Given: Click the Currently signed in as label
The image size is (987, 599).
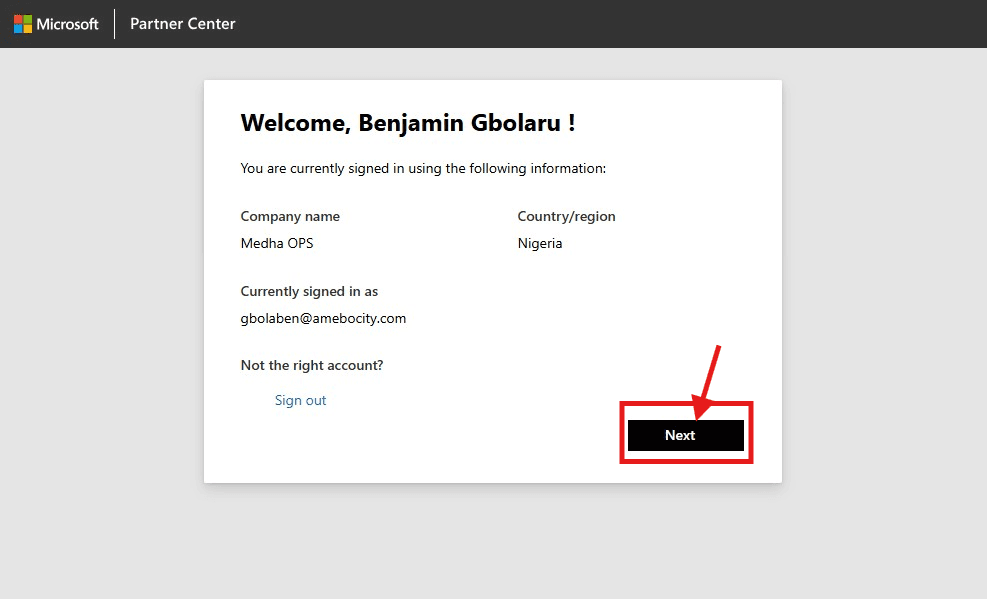Looking at the screenshot, I should (309, 291).
